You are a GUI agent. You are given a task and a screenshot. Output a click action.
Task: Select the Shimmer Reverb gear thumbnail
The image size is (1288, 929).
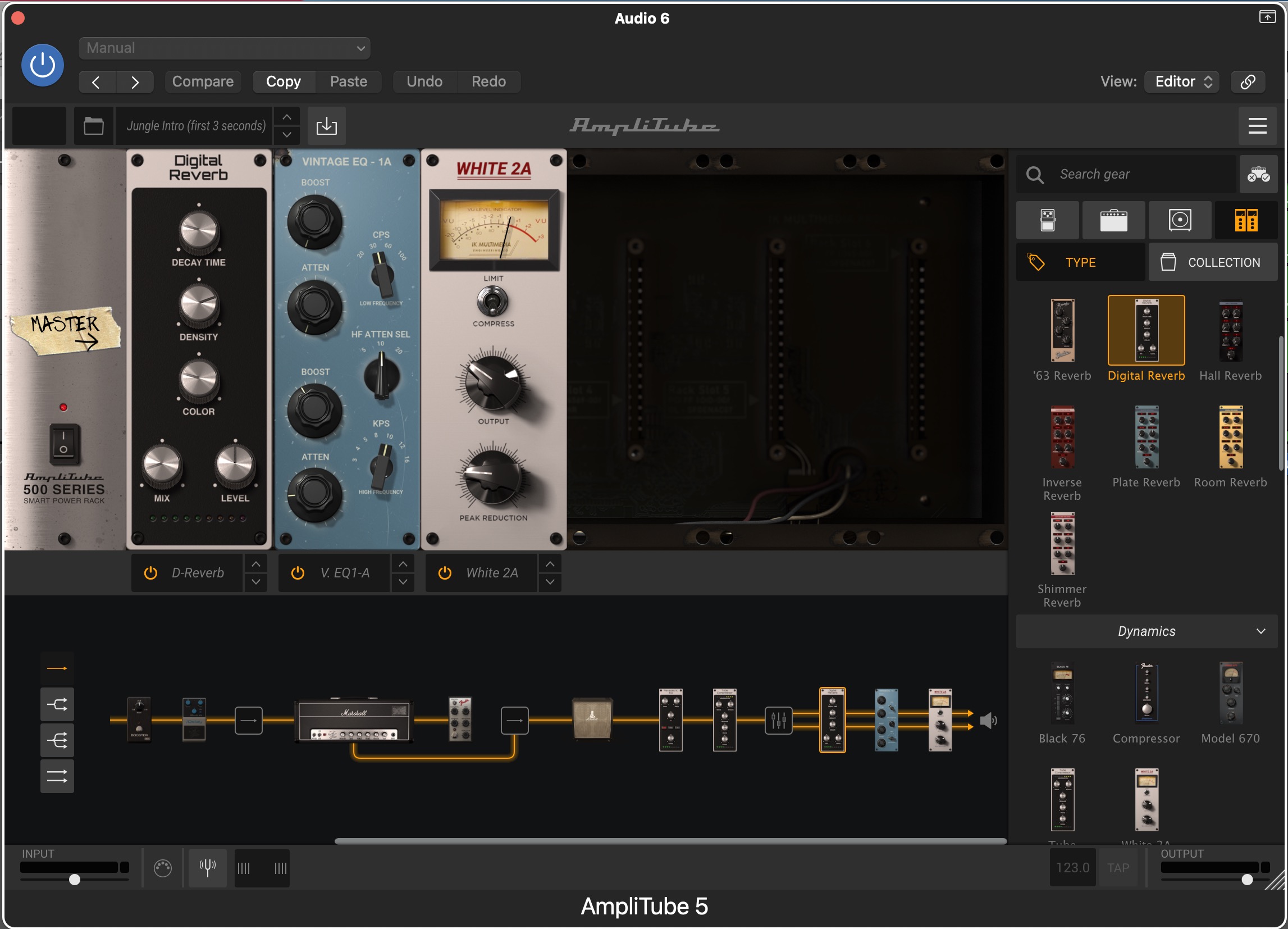(1062, 544)
